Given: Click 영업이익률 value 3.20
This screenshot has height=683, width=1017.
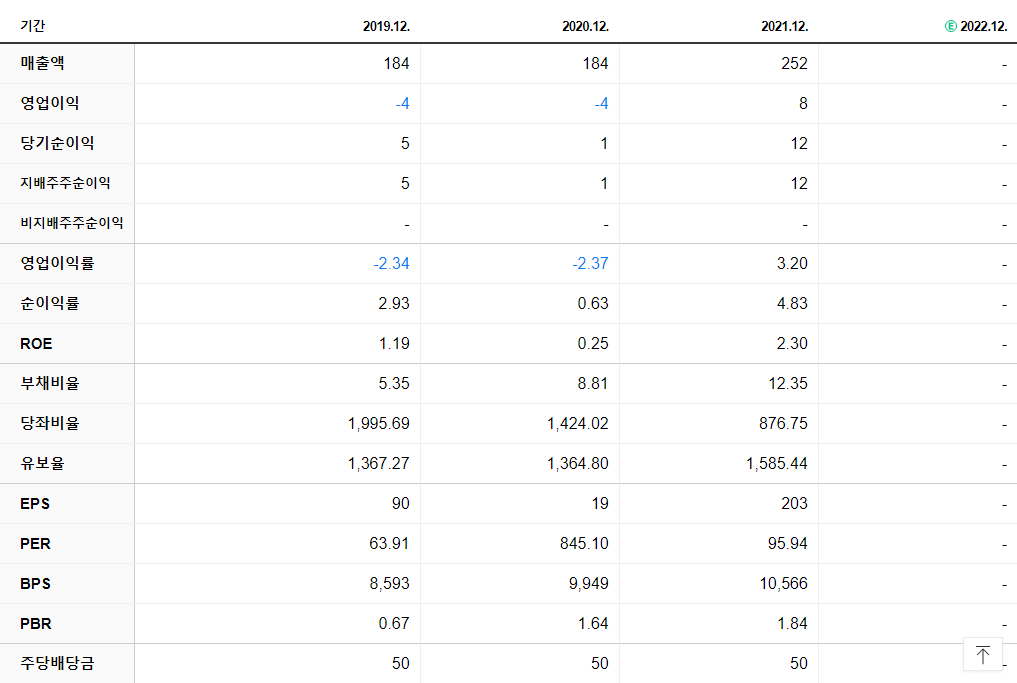Looking at the screenshot, I should [x=792, y=264].
